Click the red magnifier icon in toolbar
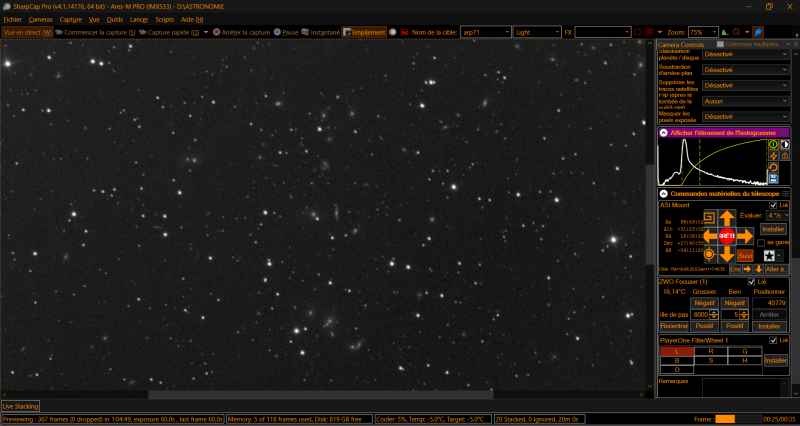This screenshot has height=426, width=800. click(736, 32)
